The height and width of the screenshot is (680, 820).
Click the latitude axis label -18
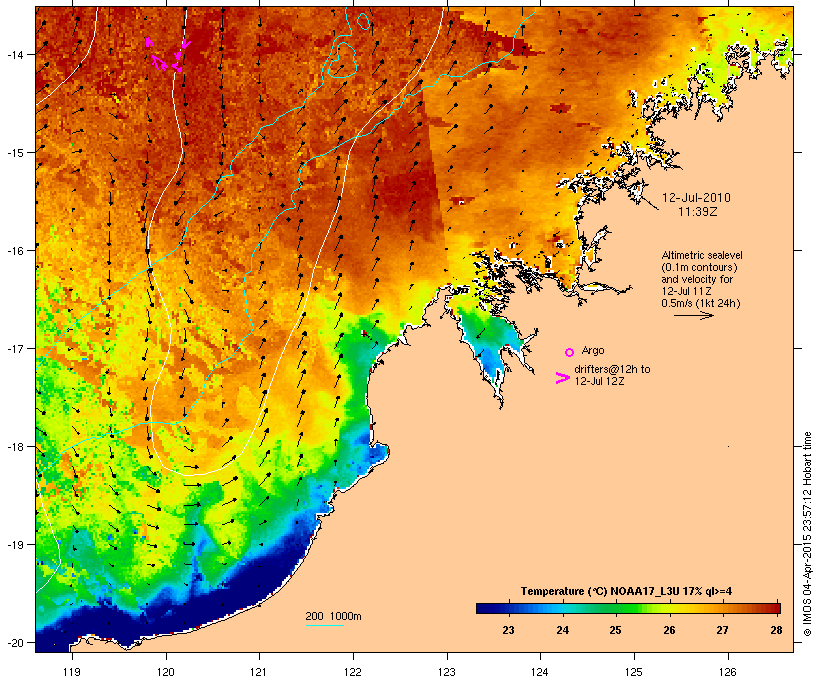[14, 447]
